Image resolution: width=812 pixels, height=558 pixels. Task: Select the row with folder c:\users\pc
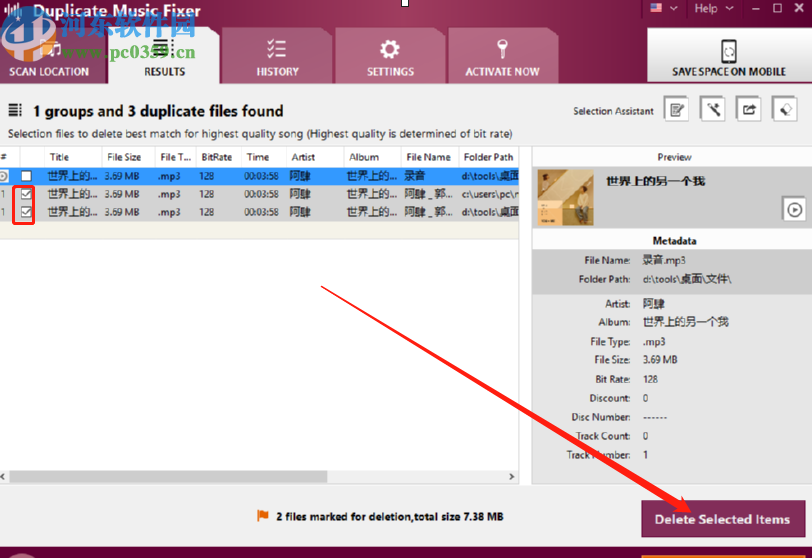[259, 194]
